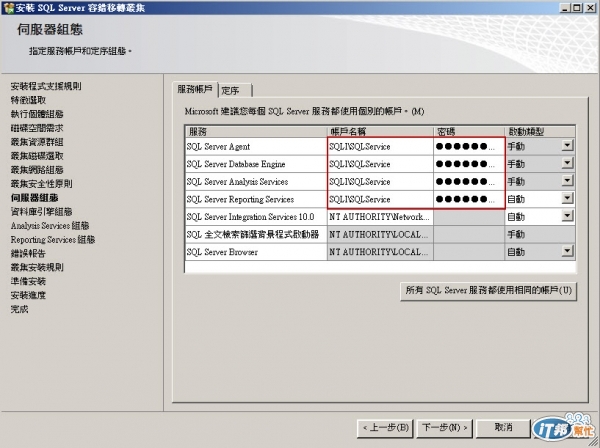The image size is (600, 448).
Task: Select the SQL Server Reporting Services service name
Action: (240, 199)
